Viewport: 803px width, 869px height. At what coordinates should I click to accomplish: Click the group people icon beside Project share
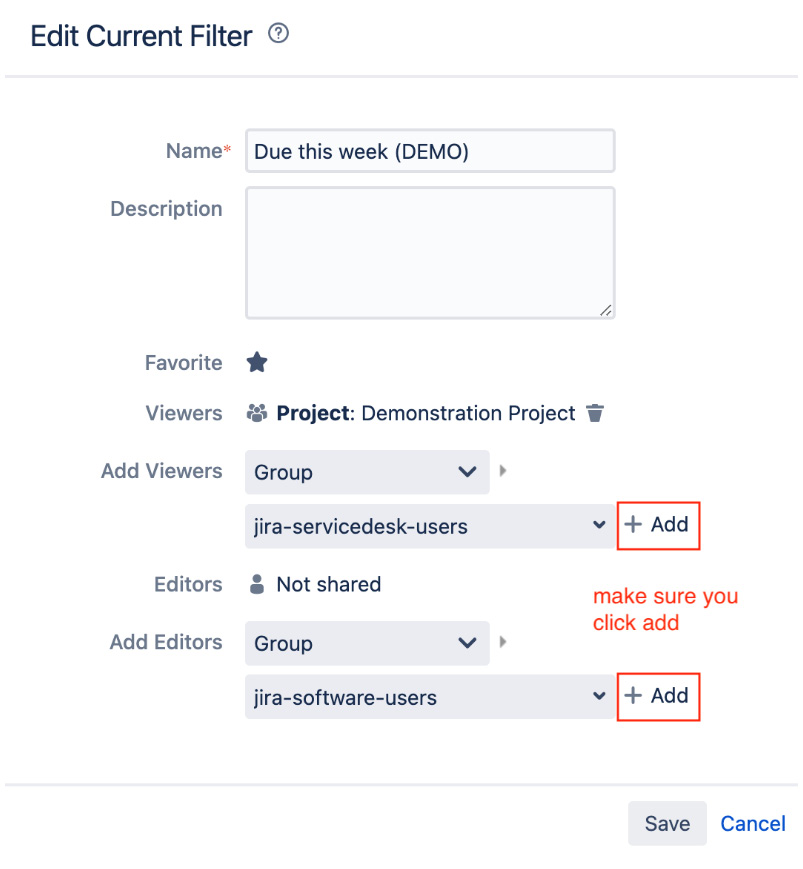(257, 413)
